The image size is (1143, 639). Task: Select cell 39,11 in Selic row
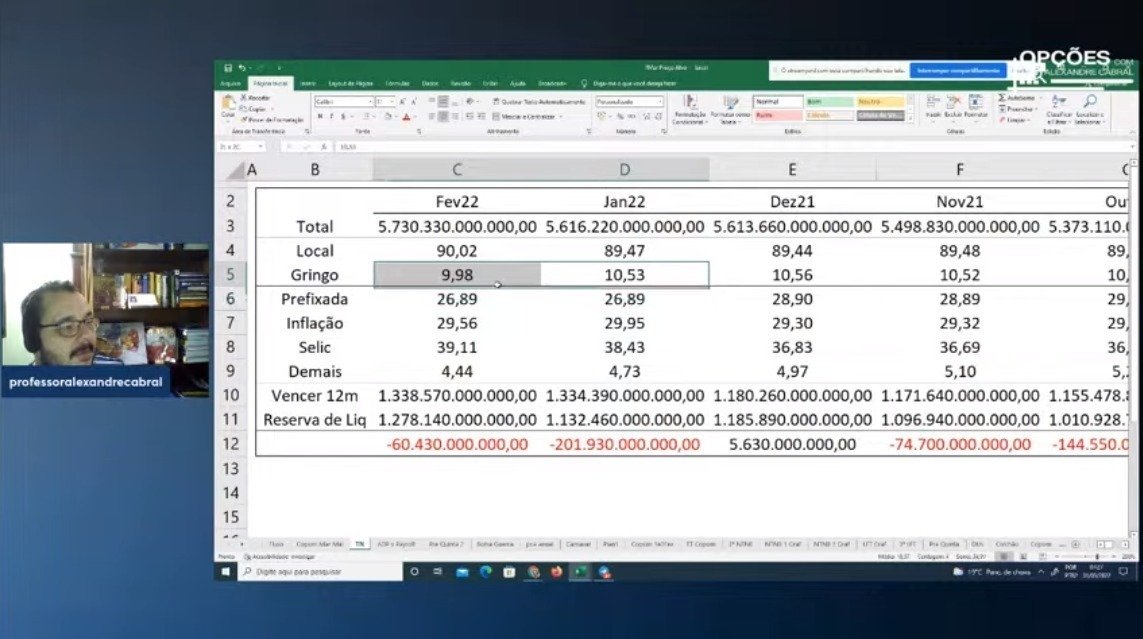[x=457, y=347]
